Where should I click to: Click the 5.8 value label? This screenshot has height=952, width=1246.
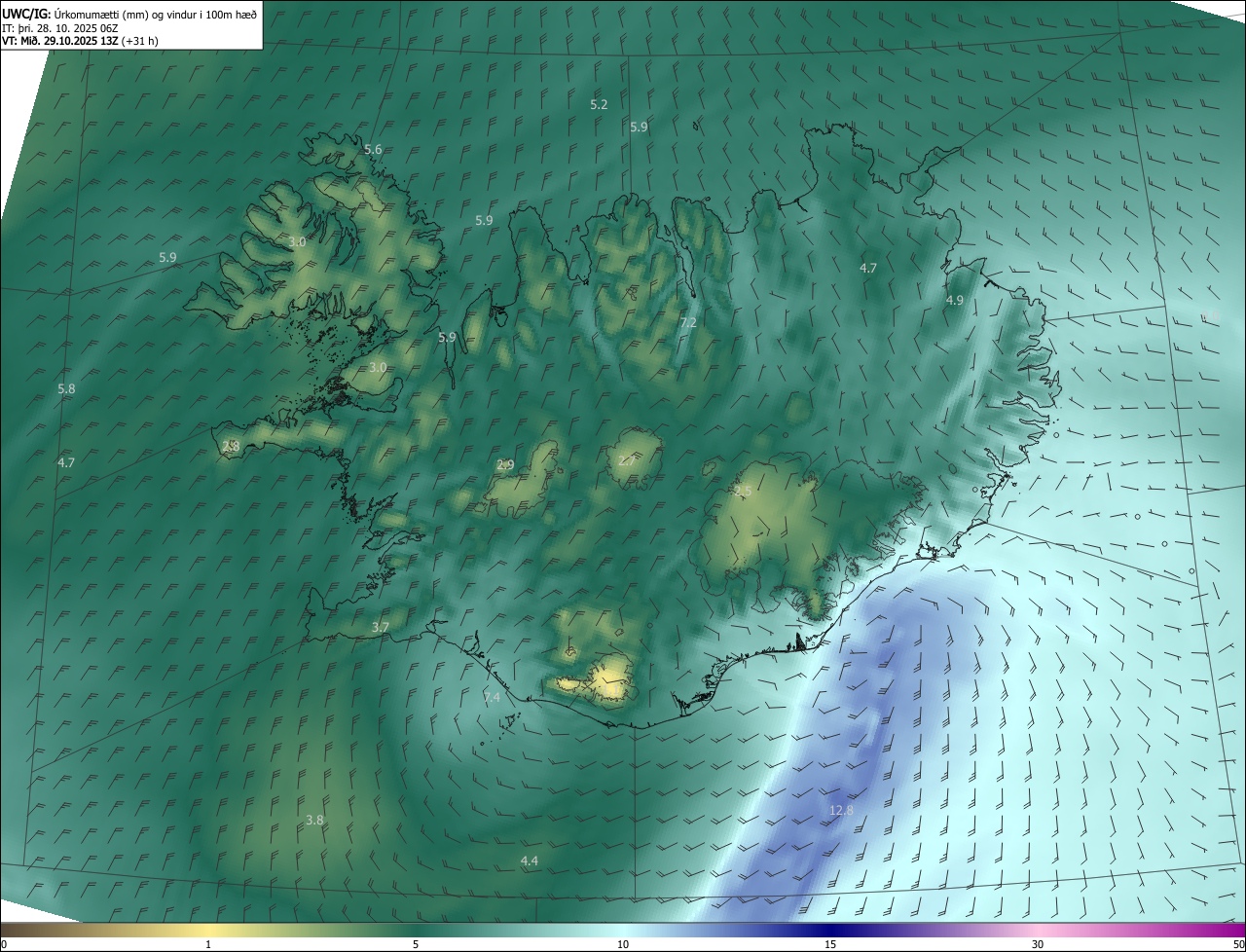coord(66,388)
